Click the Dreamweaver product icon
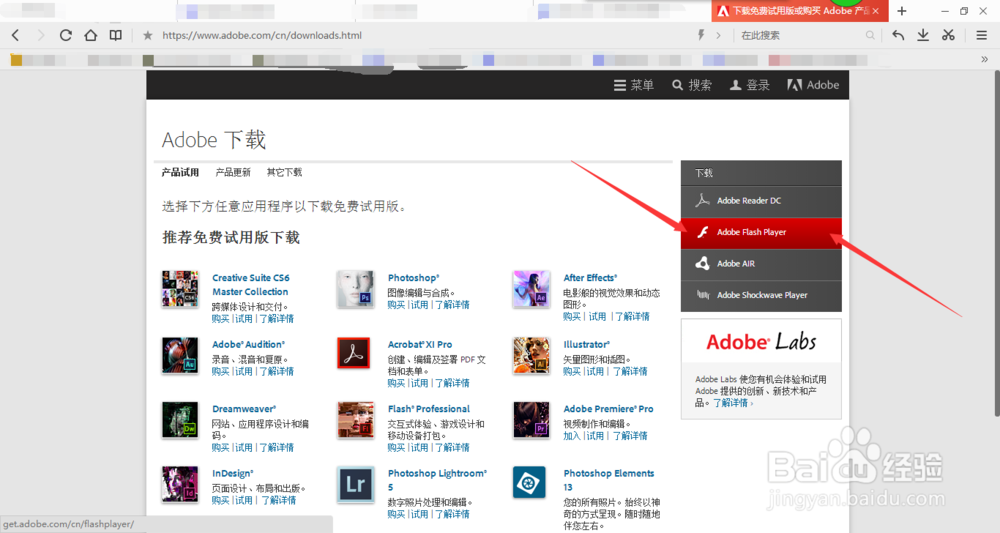Screen dimensions: 1000x533 tap(180, 420)
